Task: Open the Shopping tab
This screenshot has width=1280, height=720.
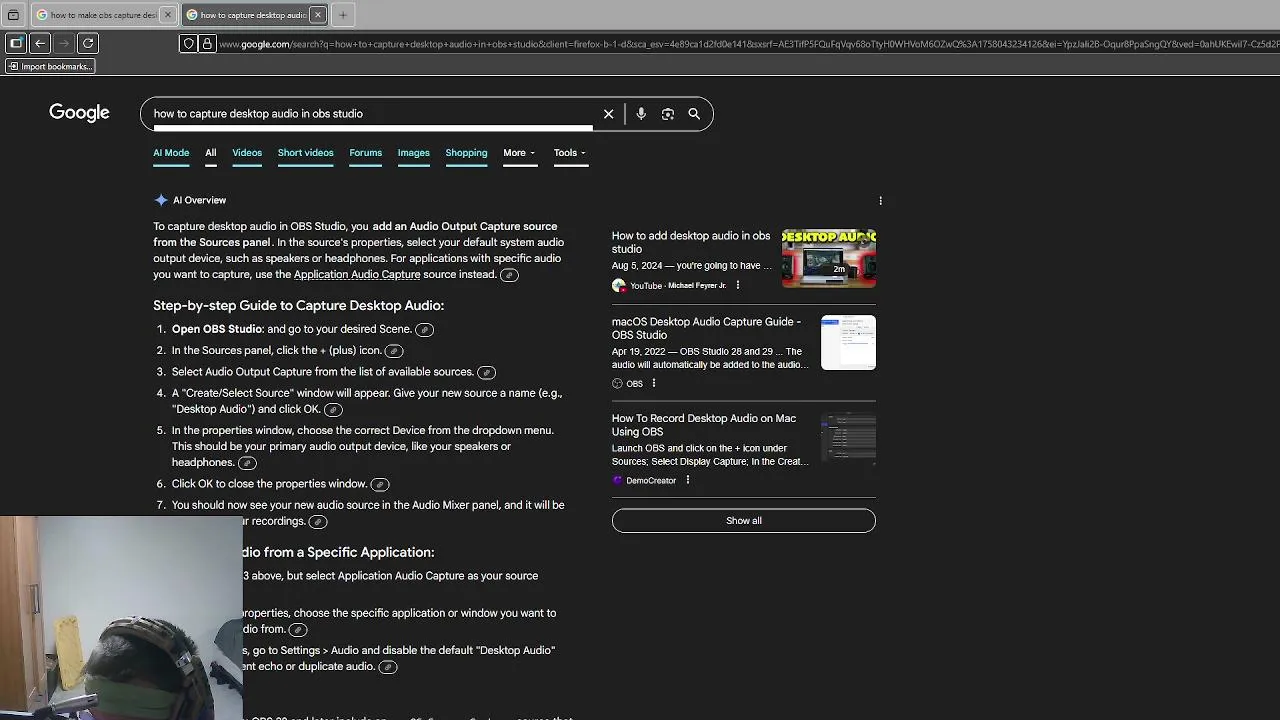Action: coord(466,153)
